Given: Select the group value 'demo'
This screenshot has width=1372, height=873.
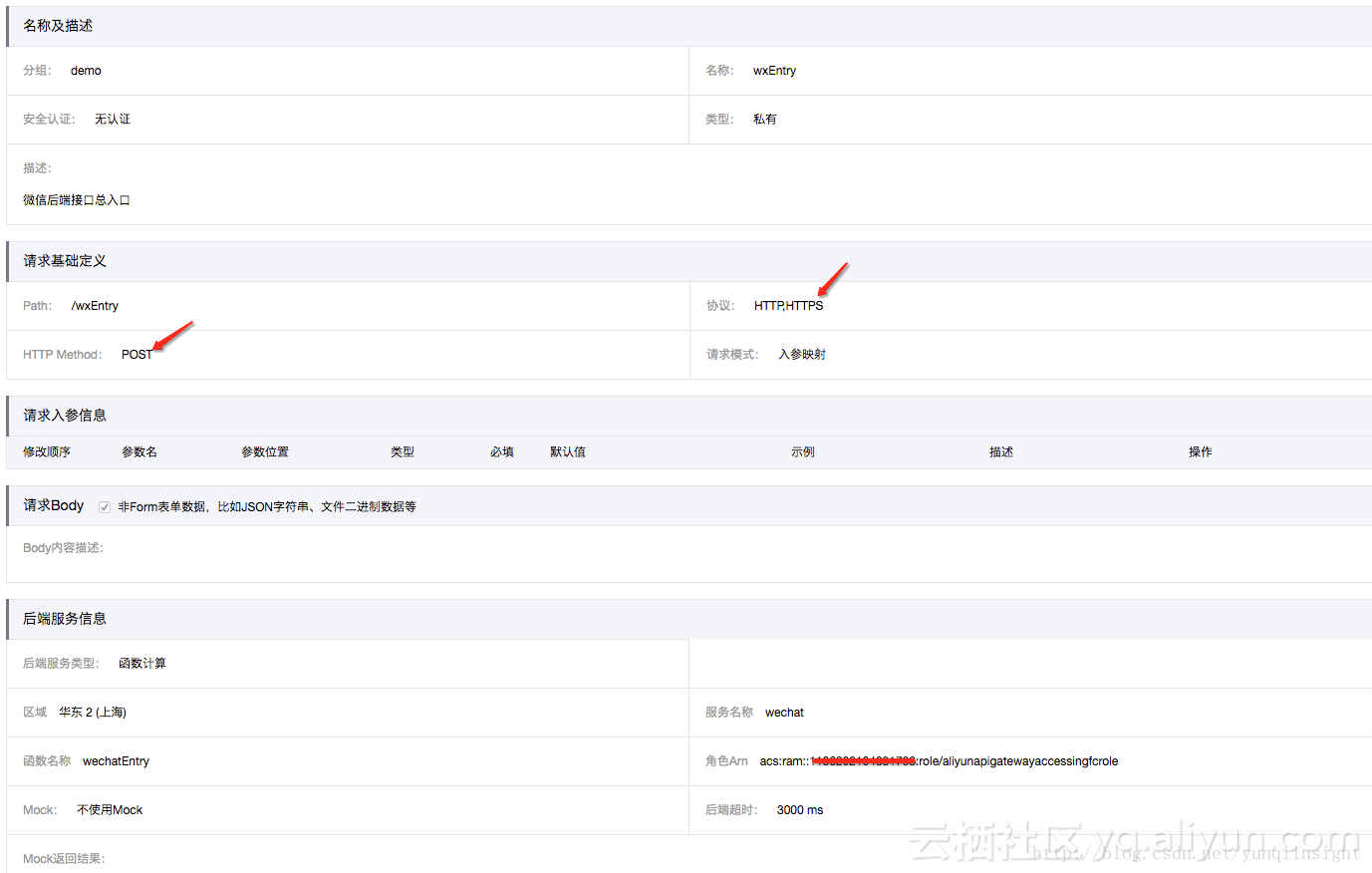Looking at the screenshot, I should pyautogui.click(x=86, y=71).
